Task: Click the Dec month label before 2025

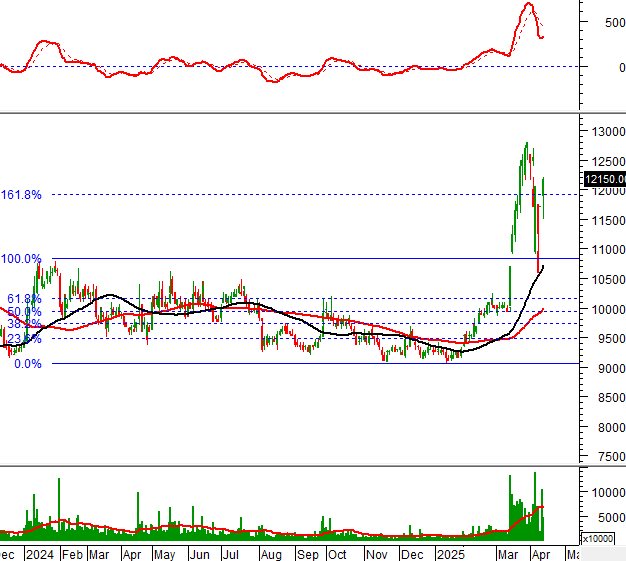Action: pyautogui.click(x=412, y=555)
